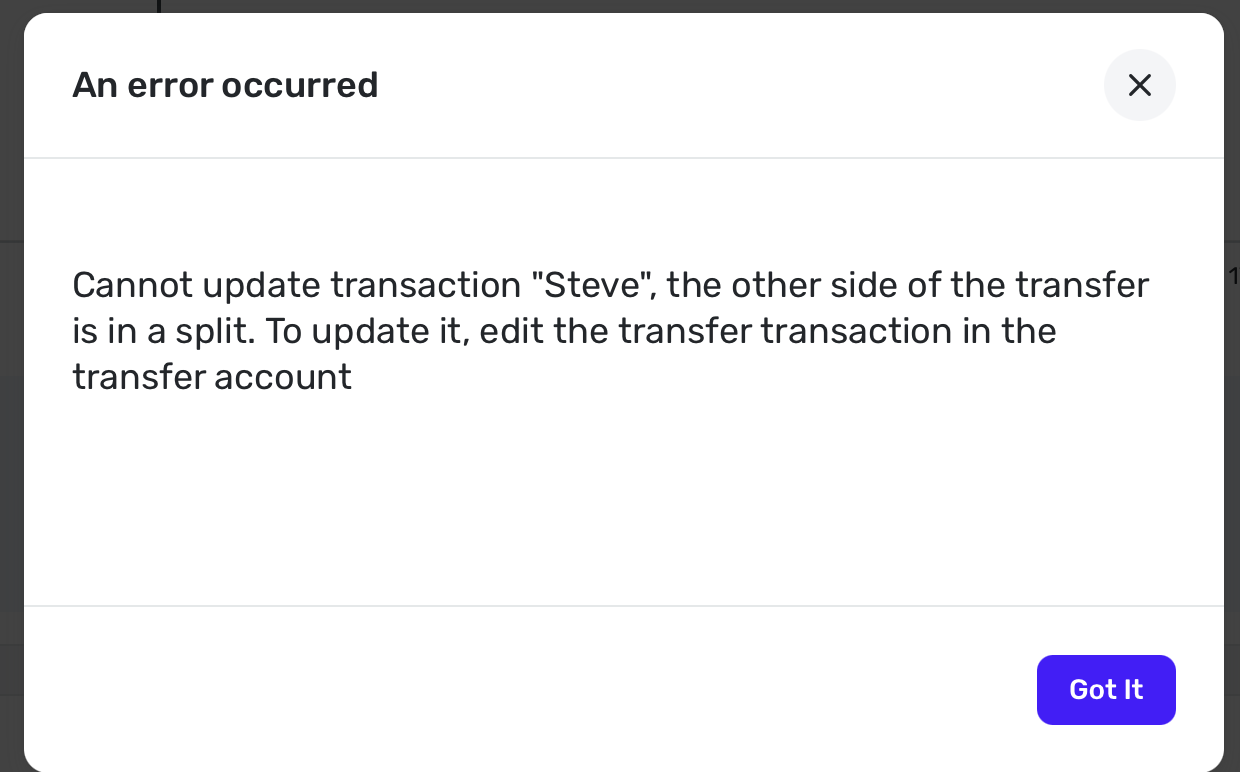Acknowledge the error by pressing Got It
The image size is (1240, 772).
(x=1106, y=690)
